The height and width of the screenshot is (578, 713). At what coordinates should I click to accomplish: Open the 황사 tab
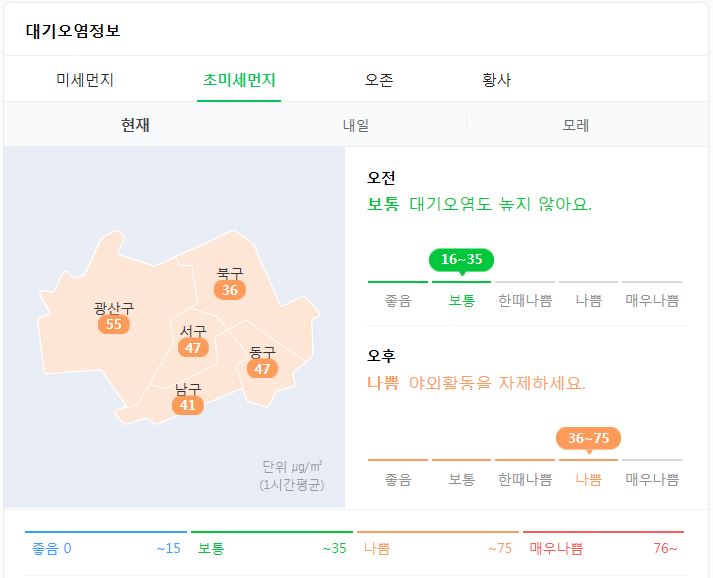(x=496, y=80)
